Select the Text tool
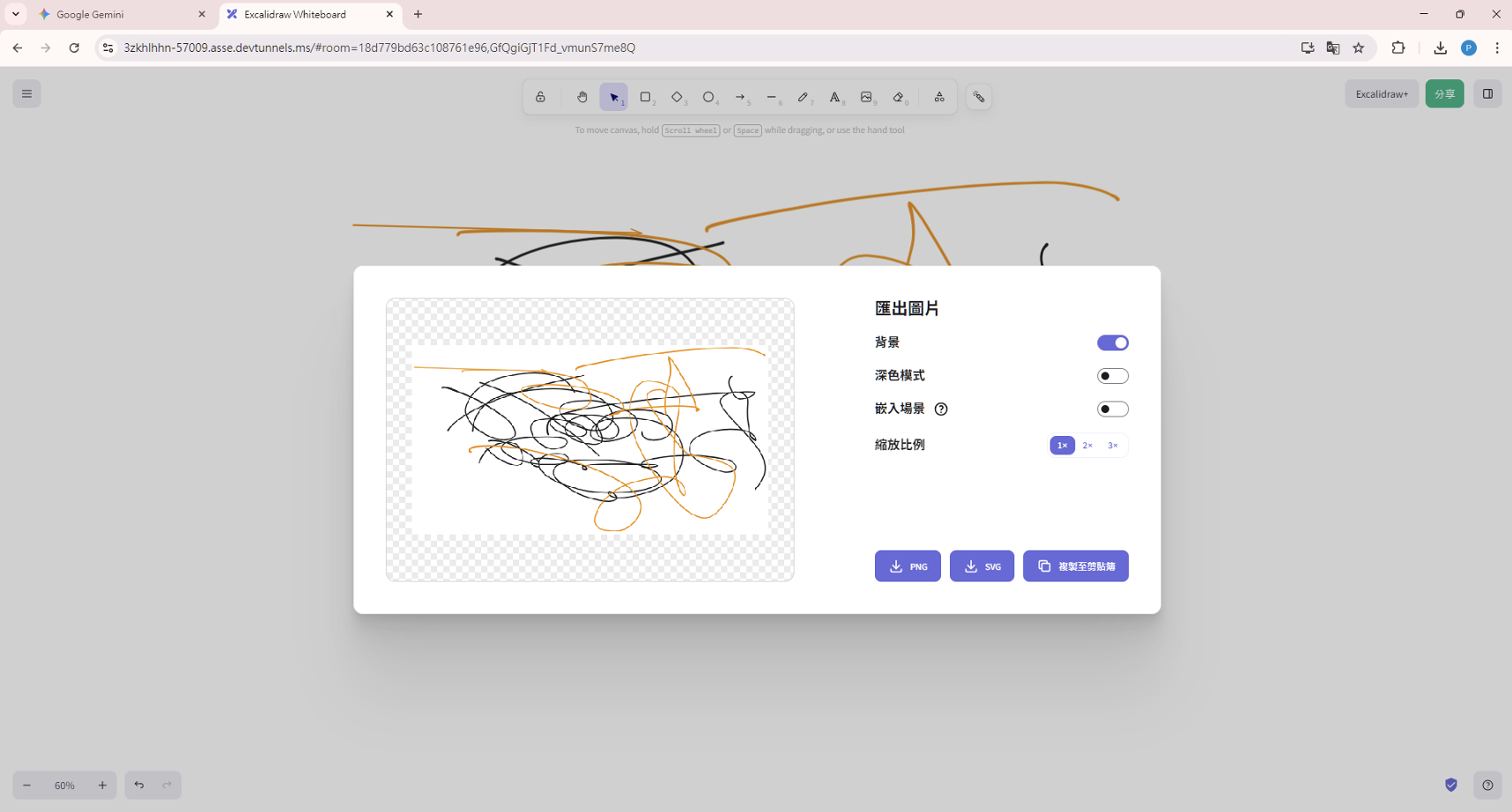Viewport: 1512px width, 812px height. [834, 97]
